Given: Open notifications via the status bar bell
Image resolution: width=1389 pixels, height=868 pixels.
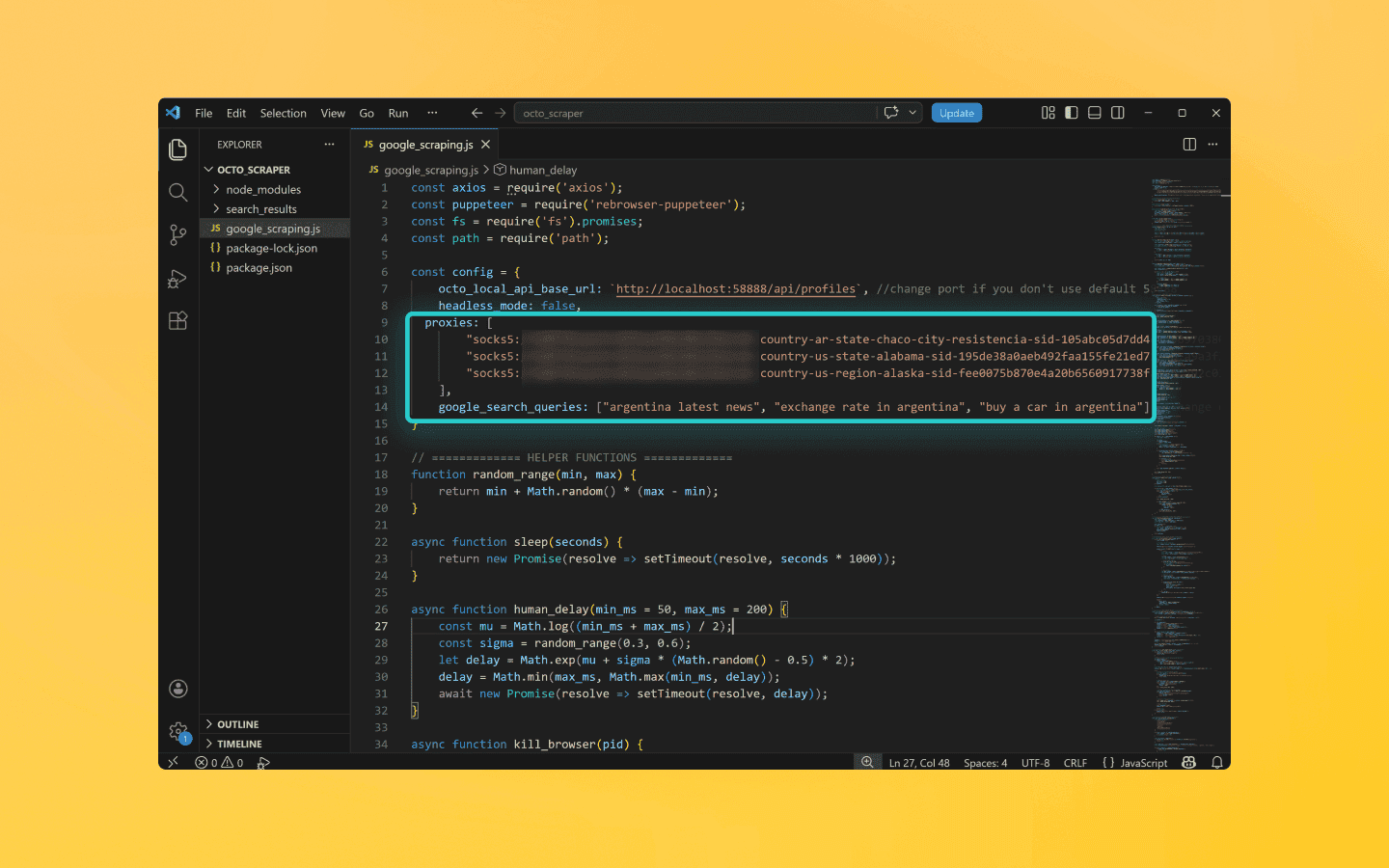Looking at the screenshot, I should (1216, 762).
